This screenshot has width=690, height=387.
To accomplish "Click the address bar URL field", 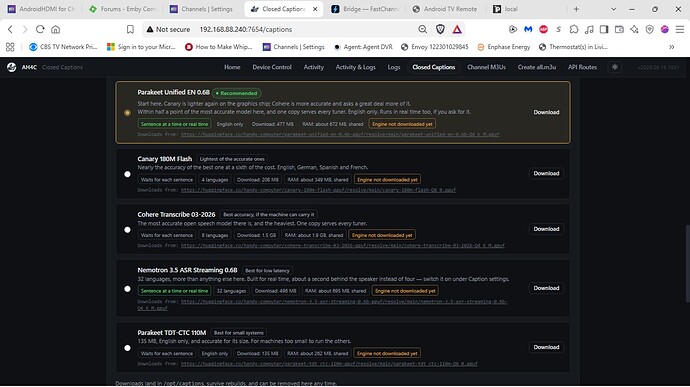I will coord(304,29).
